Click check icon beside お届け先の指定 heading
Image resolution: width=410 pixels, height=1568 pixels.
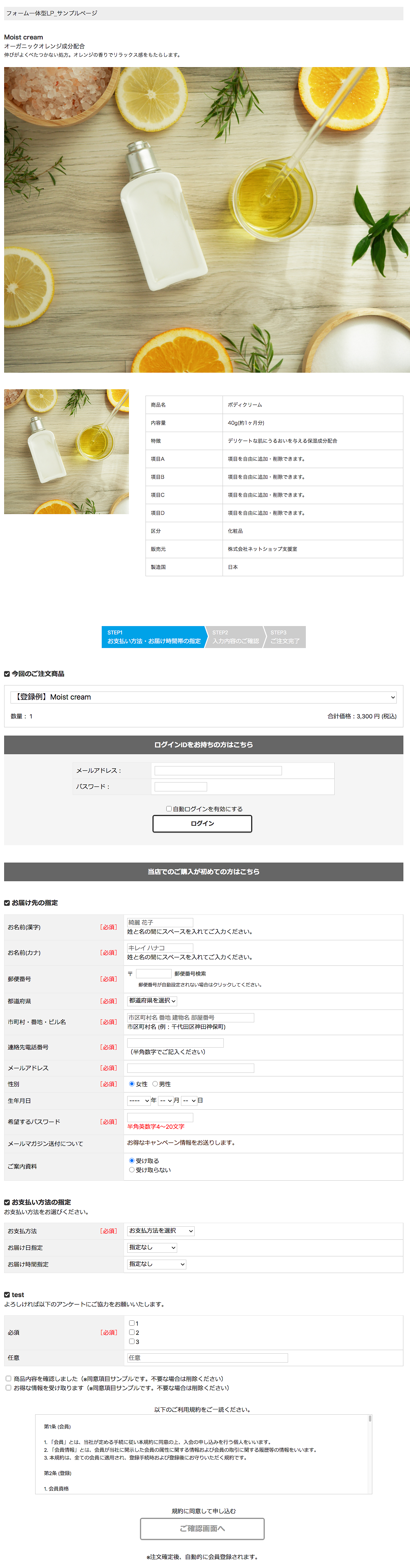7,903
